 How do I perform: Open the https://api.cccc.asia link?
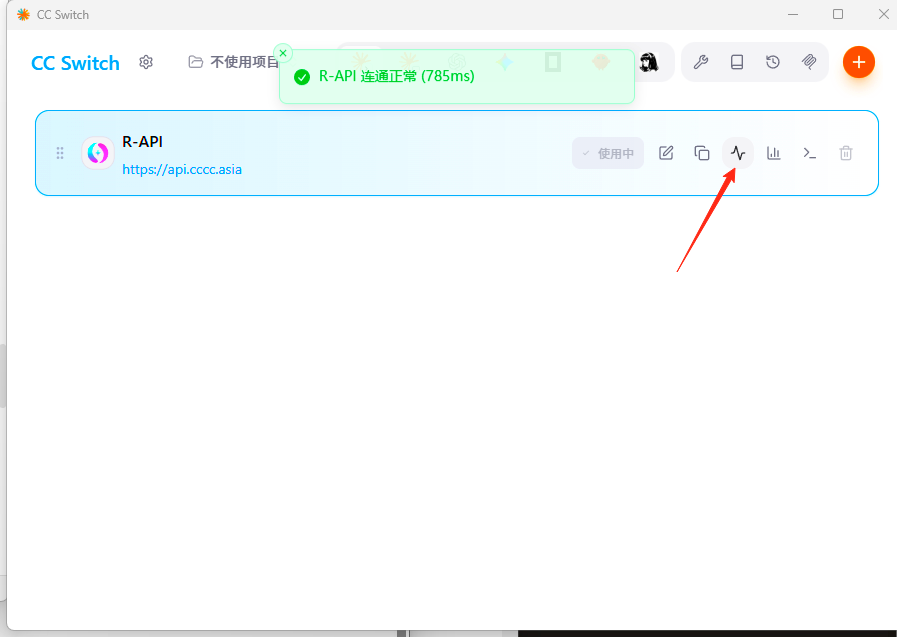(182, 169)
